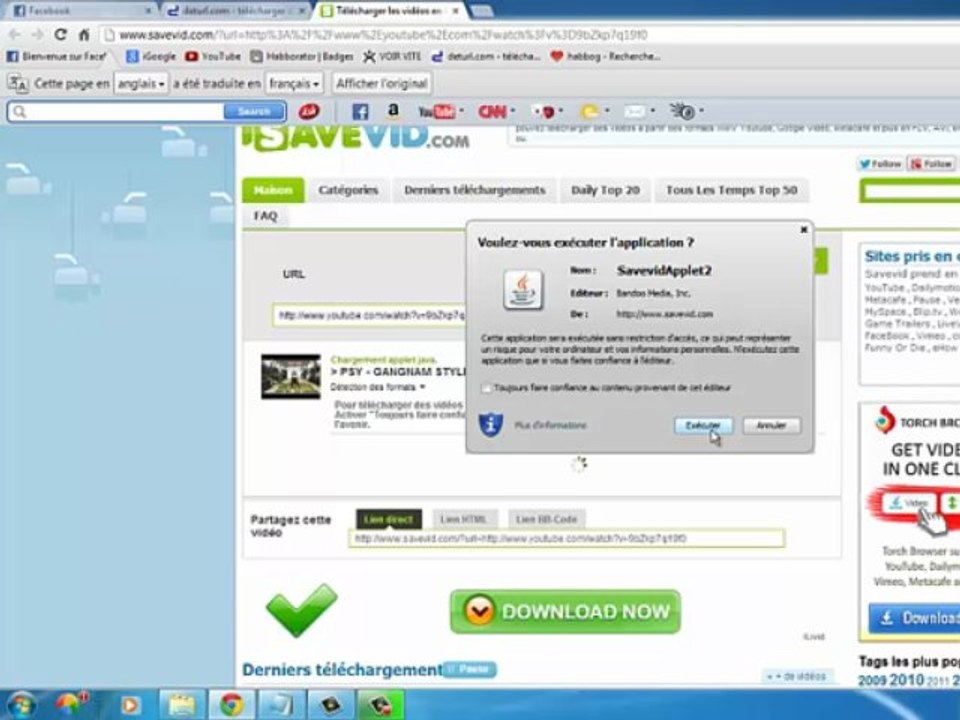960x720 pixels.
Task: Open Tous Les Temps Top 50 tab
Action: coord(732,190)
